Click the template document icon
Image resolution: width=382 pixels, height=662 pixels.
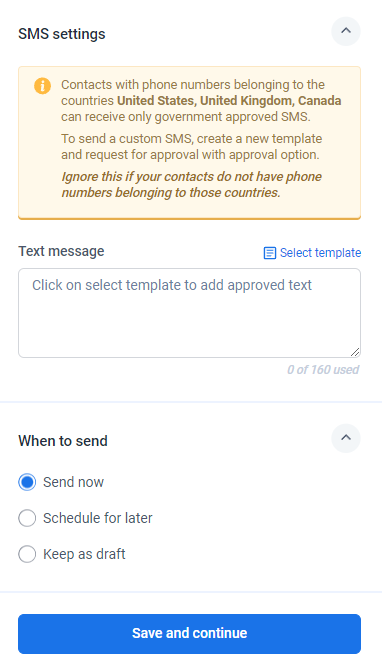point(269,253)
